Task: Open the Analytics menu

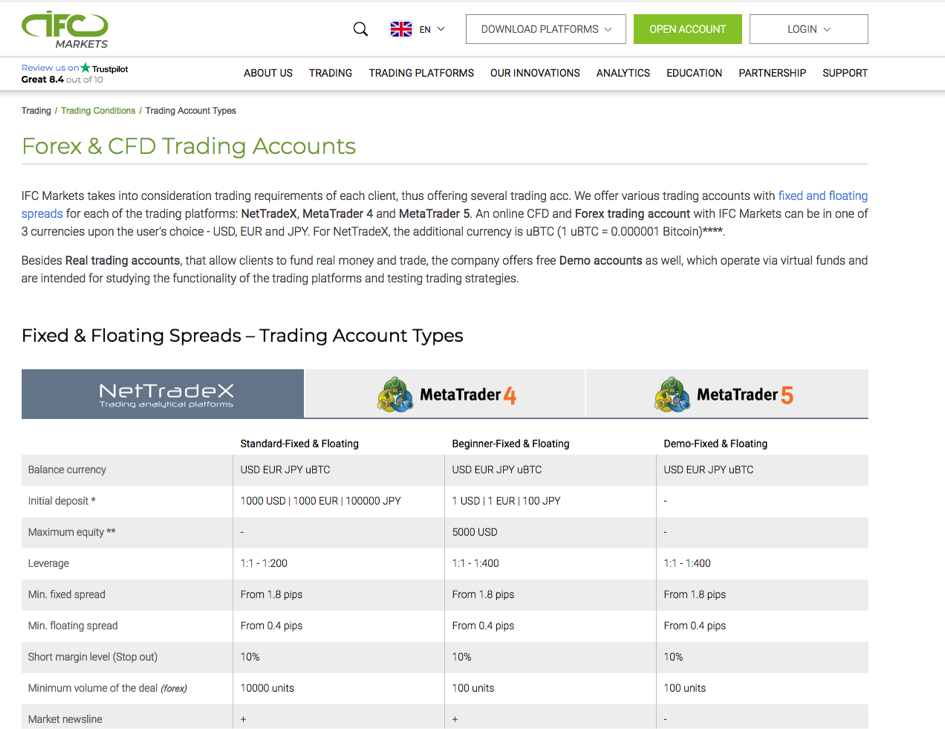Action: pos(623,73)
